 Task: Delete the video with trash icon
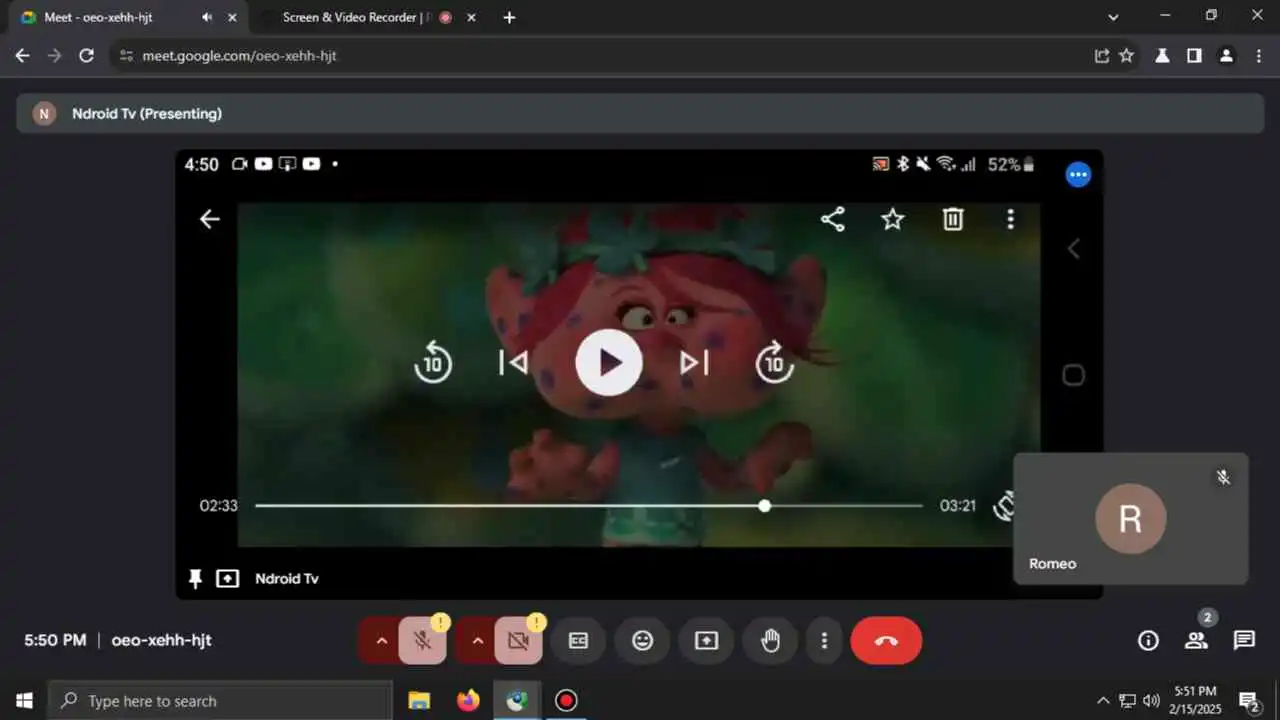pos(953,219)
